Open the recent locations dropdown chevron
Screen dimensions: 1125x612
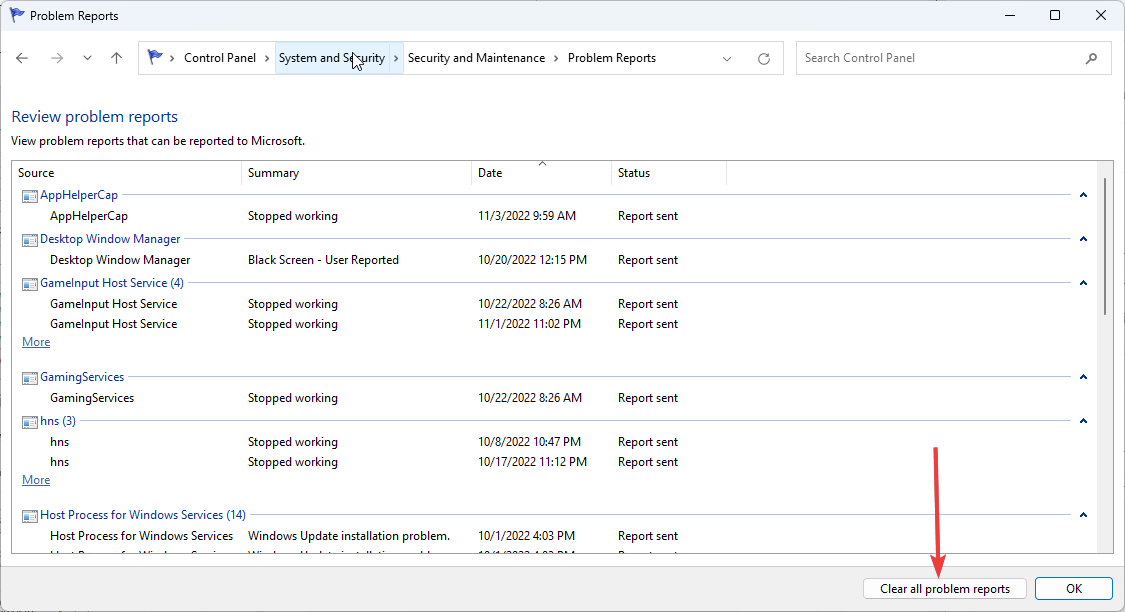click(x=87, y=58)
